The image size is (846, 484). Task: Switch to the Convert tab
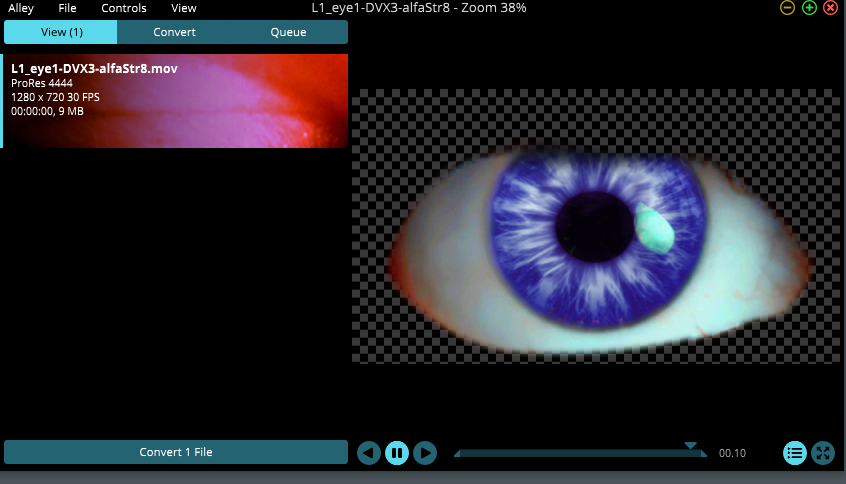(174, 32)
